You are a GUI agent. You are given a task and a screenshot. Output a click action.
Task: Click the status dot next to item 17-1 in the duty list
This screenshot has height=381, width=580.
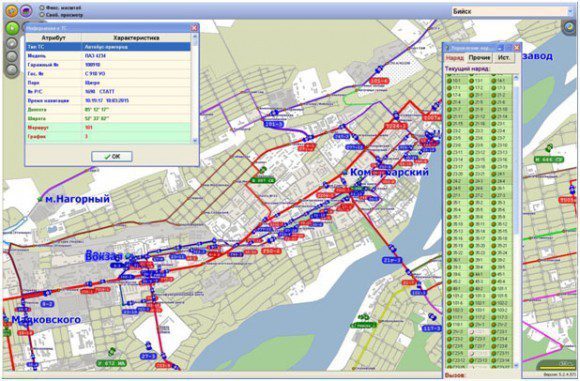point(449,88)
